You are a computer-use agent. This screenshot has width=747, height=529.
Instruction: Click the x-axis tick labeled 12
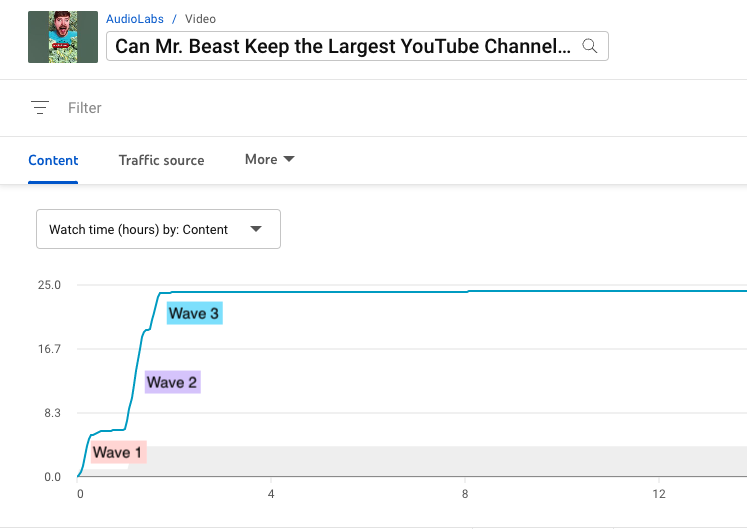659,494
